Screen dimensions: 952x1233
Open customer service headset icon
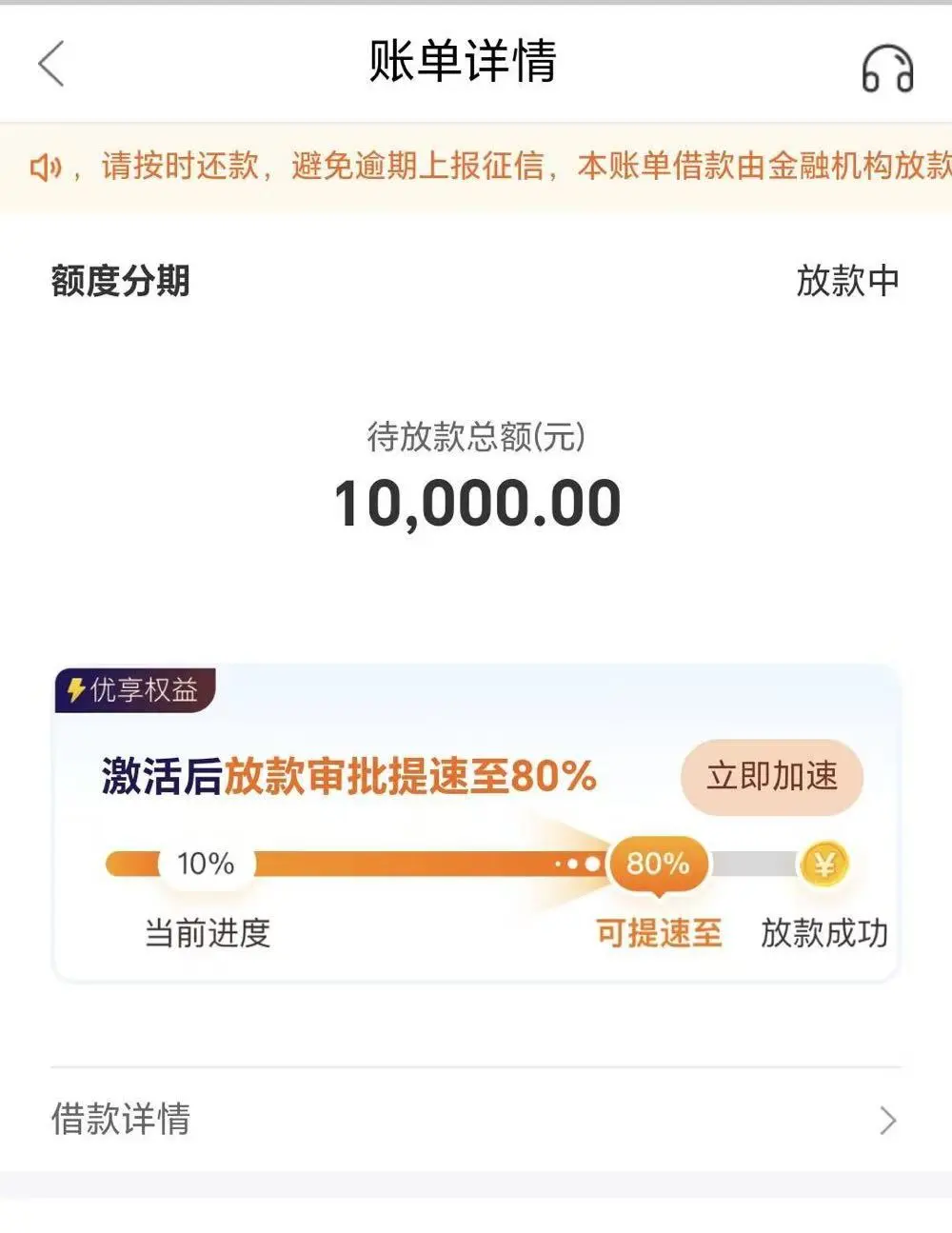click(x=886, y=68)
